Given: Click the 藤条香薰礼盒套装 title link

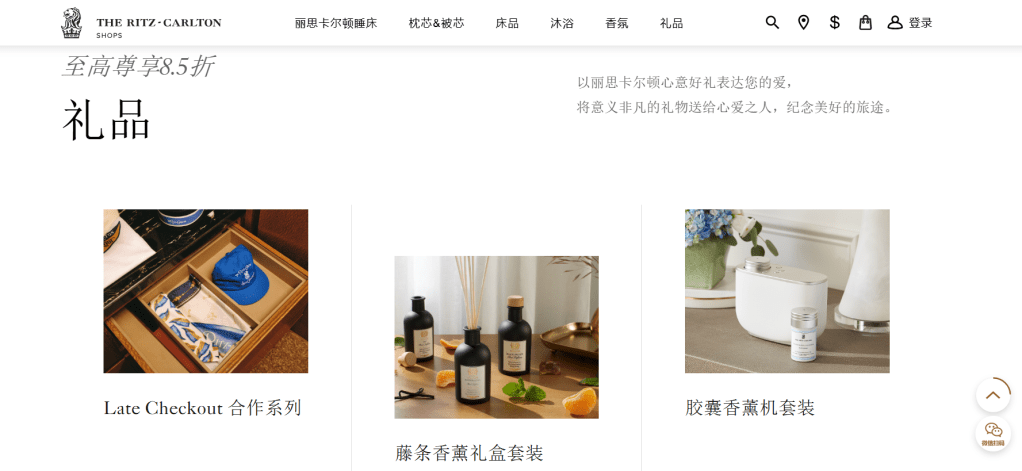Looking at the screenshot, I should 469,453.
